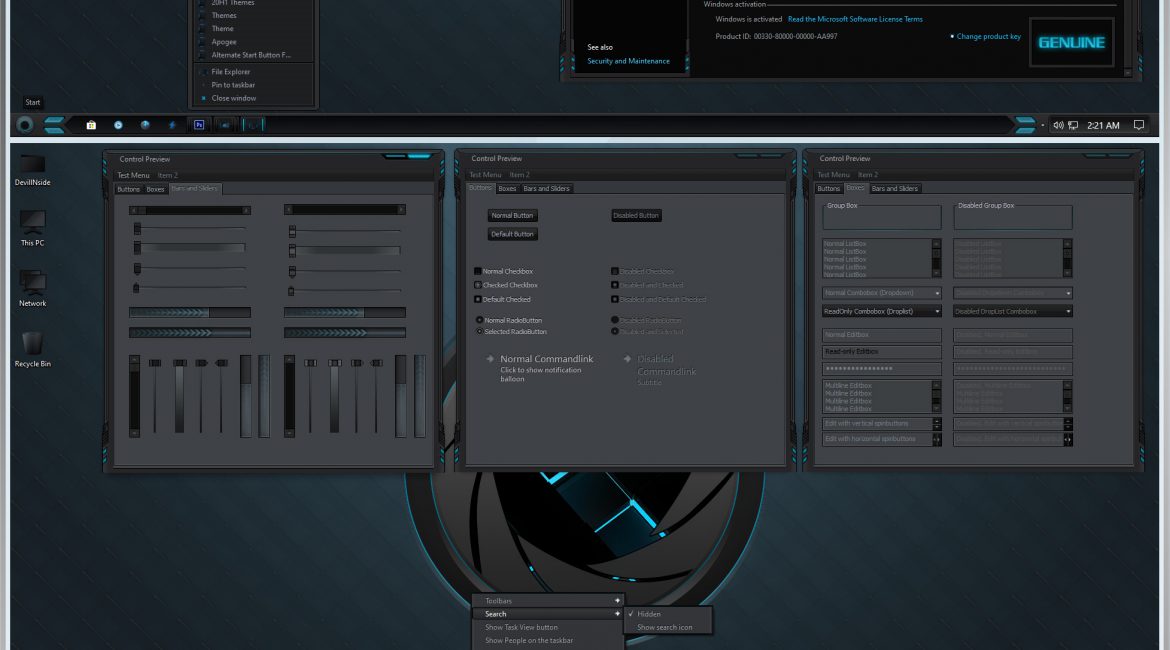Open the network tray icon
This screenshot has width=1170, height=650.
click(1073, 125)
